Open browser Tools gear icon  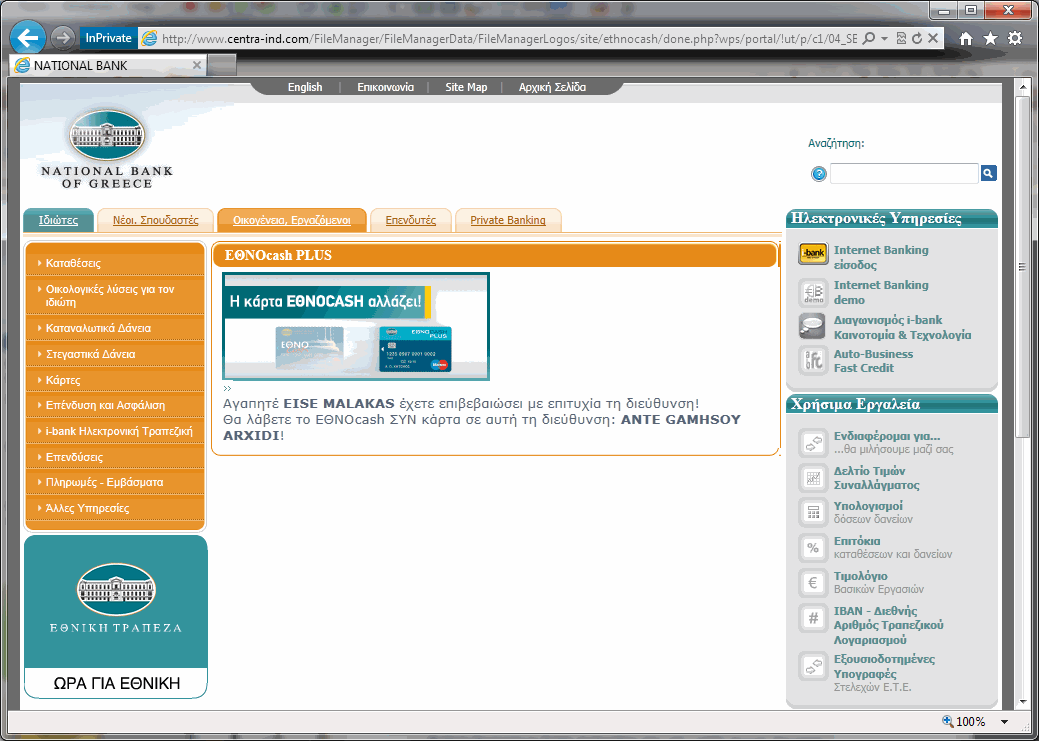pos(1015,38)
